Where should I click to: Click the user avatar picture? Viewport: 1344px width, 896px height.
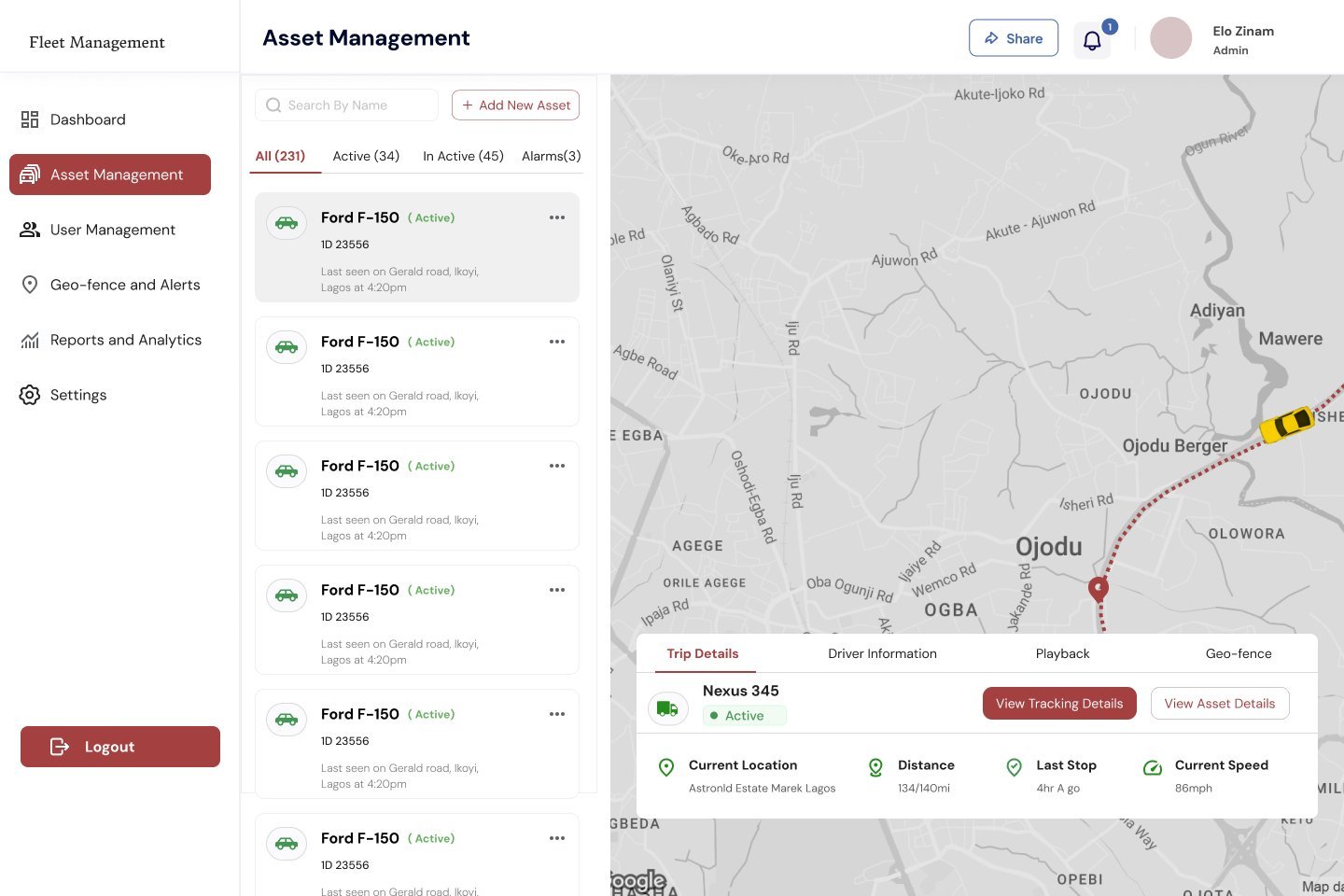pyautogui.click(x=1170, y=38)
